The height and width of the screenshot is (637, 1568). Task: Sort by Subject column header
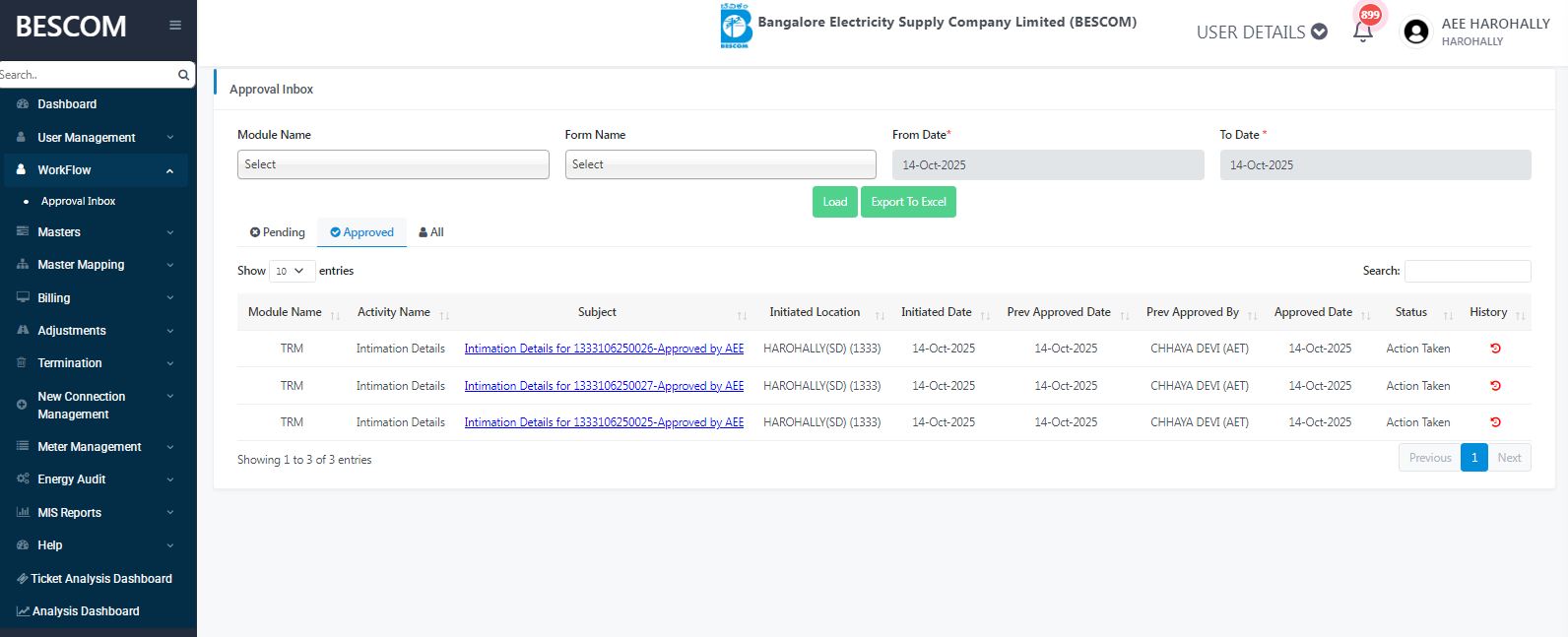tap(604, 312)
